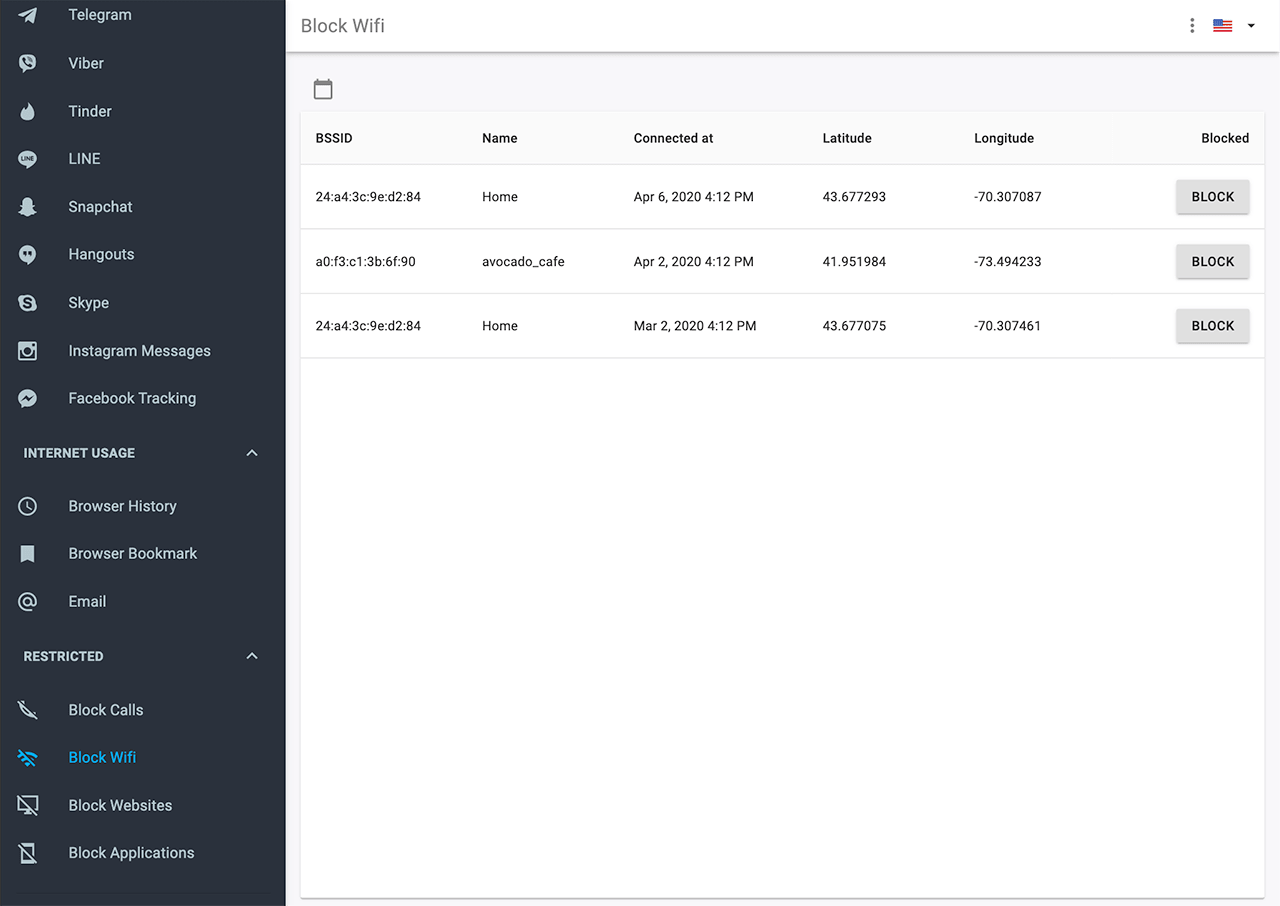Collapse the Internet Usage section
The height and width of the screenshot is (906, 1280).
pyautogui.click(x=252, y=453)
